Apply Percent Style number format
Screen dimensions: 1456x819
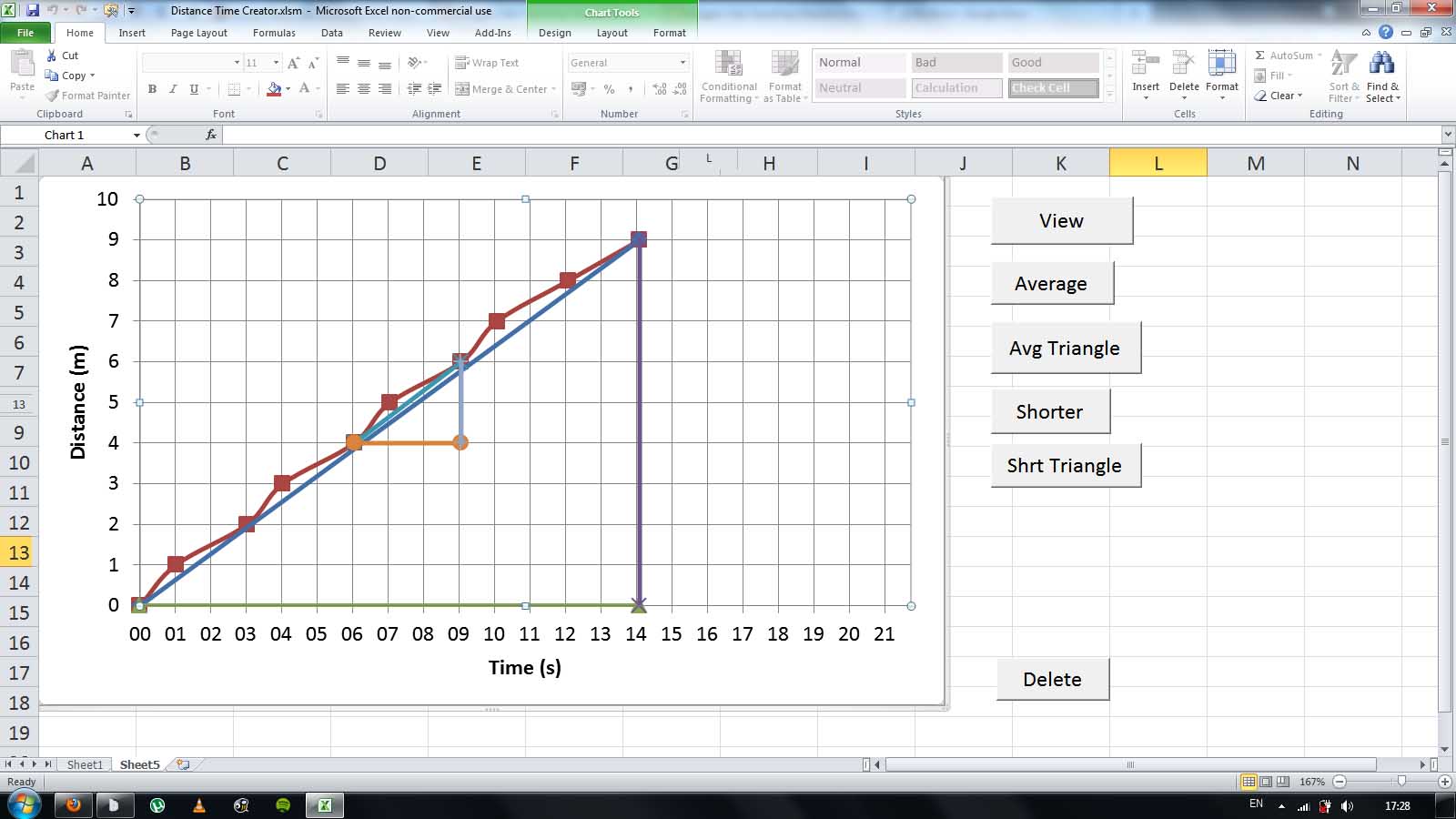(609, 89)
